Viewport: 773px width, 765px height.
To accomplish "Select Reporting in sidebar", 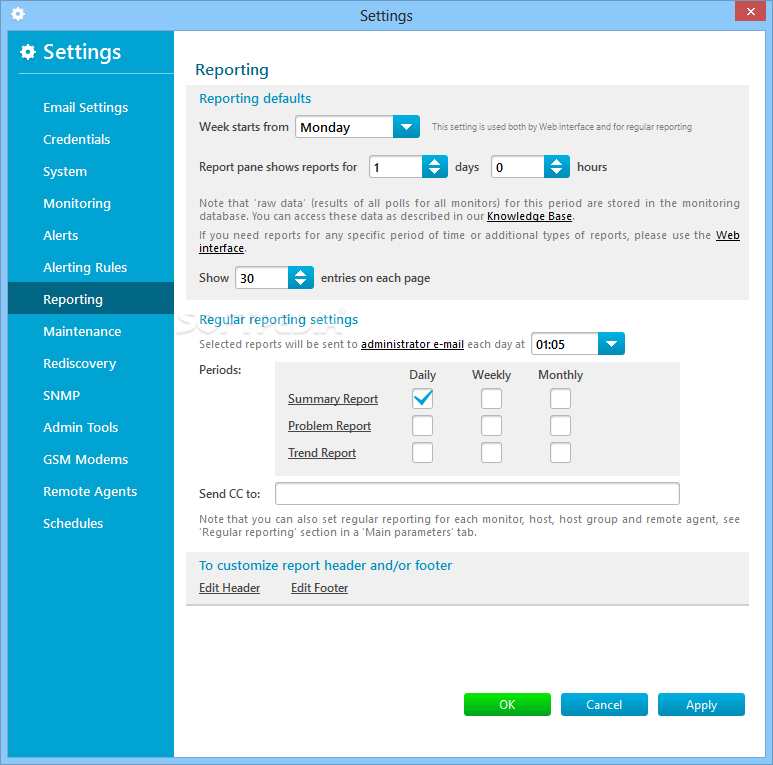I will 91,298.
